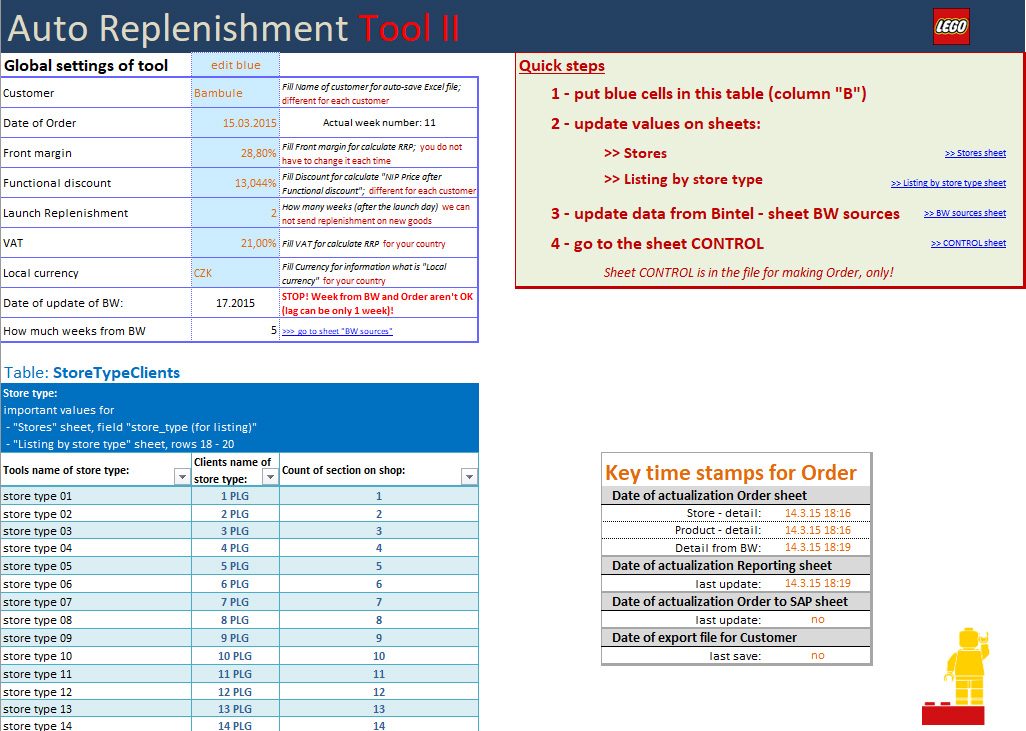Select the Functional discount value 13,044%

[x=236, y=183]
